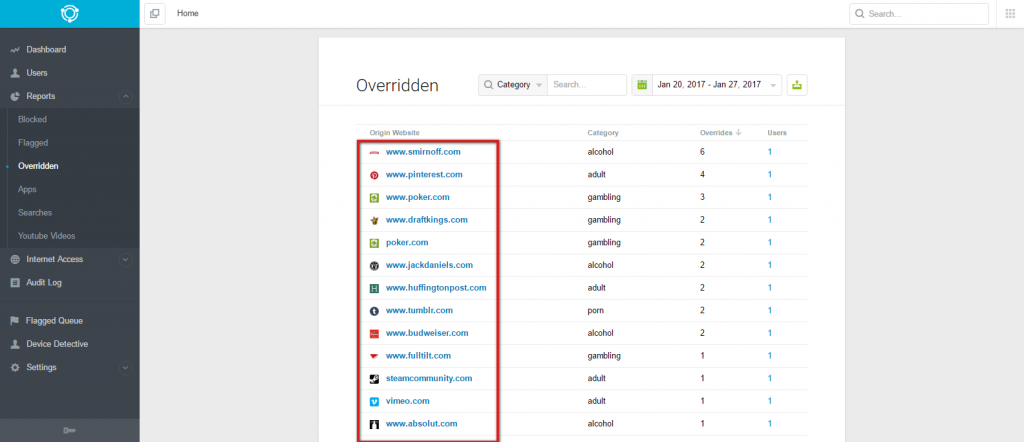Open the www.tumblr.com link

pyautogui.click(x=419, y=311)
